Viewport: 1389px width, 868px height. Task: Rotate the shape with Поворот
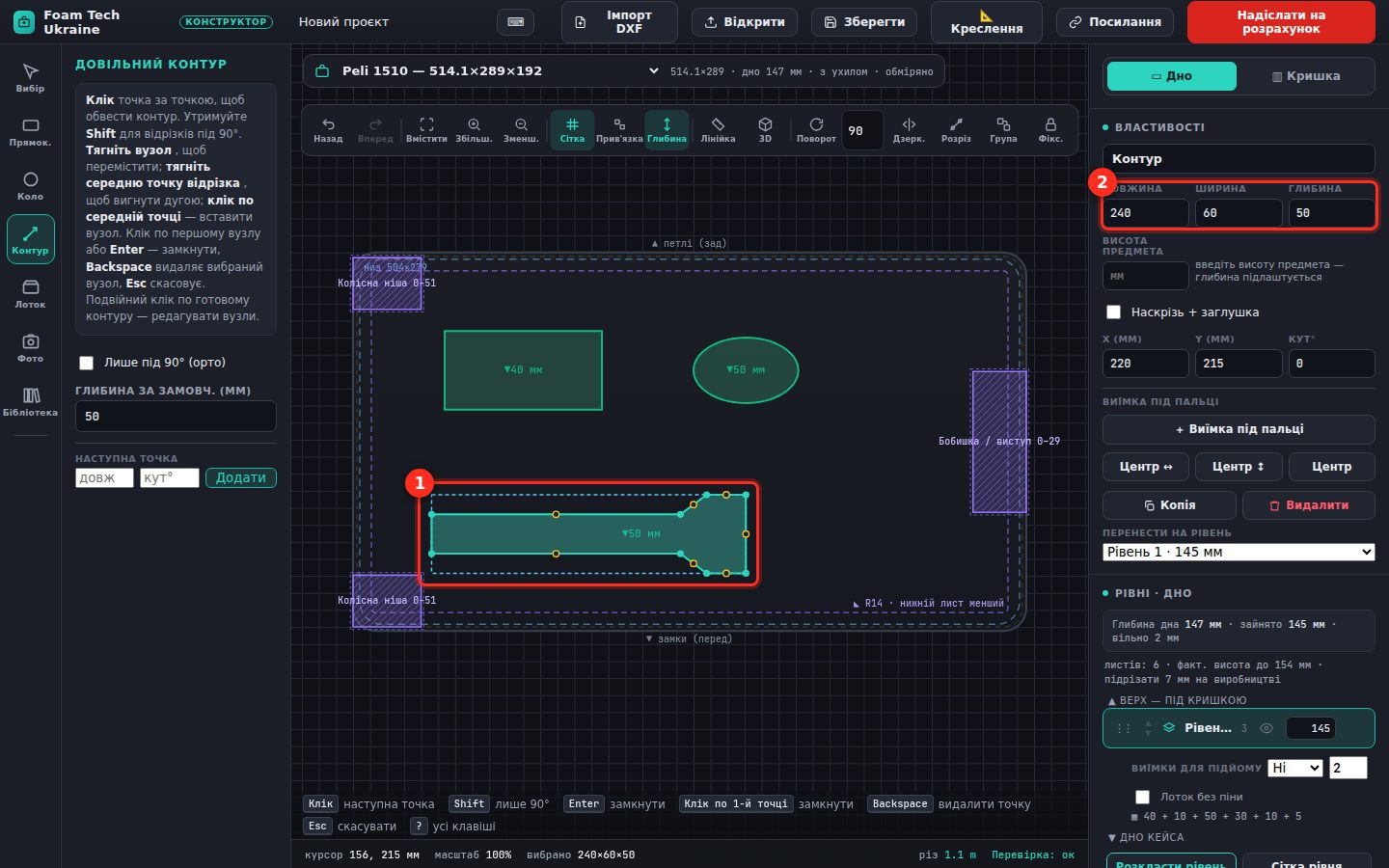tap(816, 130)
